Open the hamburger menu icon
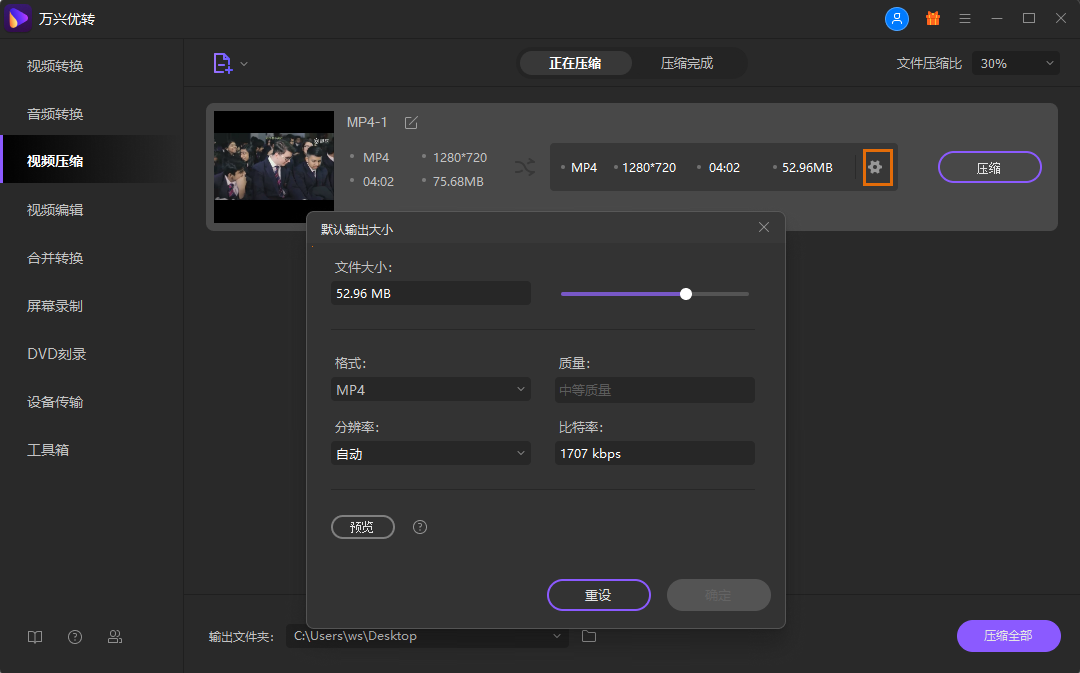The height and width of the screenshot is (673, 1080). 965,19
